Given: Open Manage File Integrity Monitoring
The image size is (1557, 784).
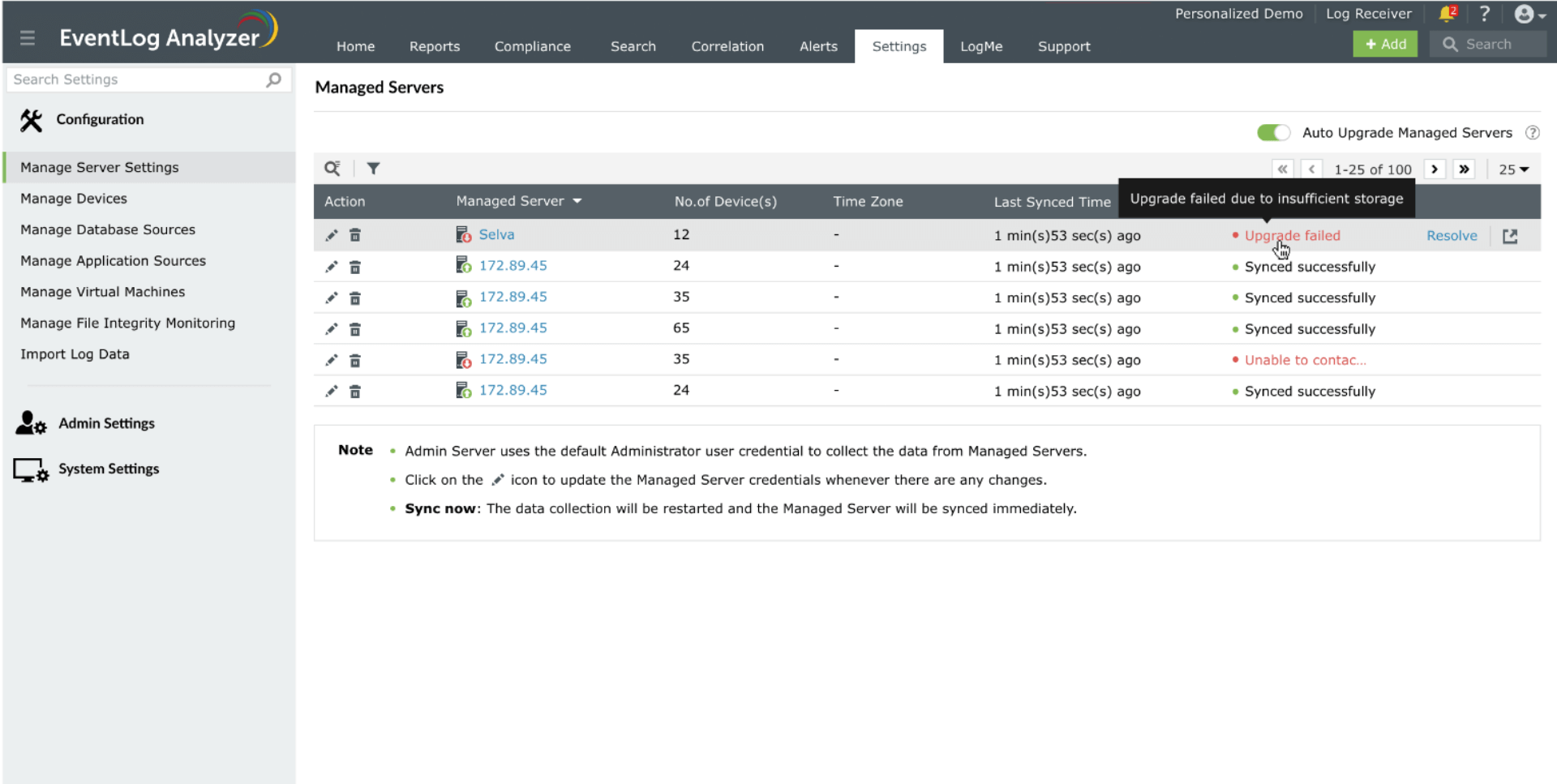Looking at the screenshot, I should pos(127,323).
